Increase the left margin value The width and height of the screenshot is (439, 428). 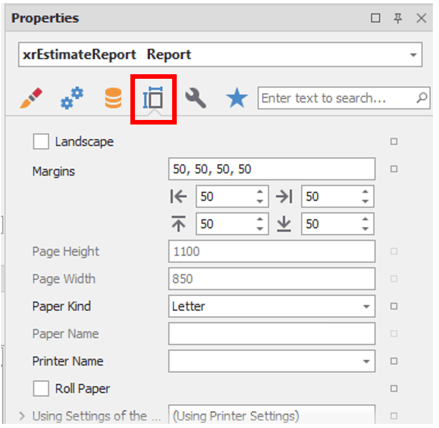coord(260,192)
